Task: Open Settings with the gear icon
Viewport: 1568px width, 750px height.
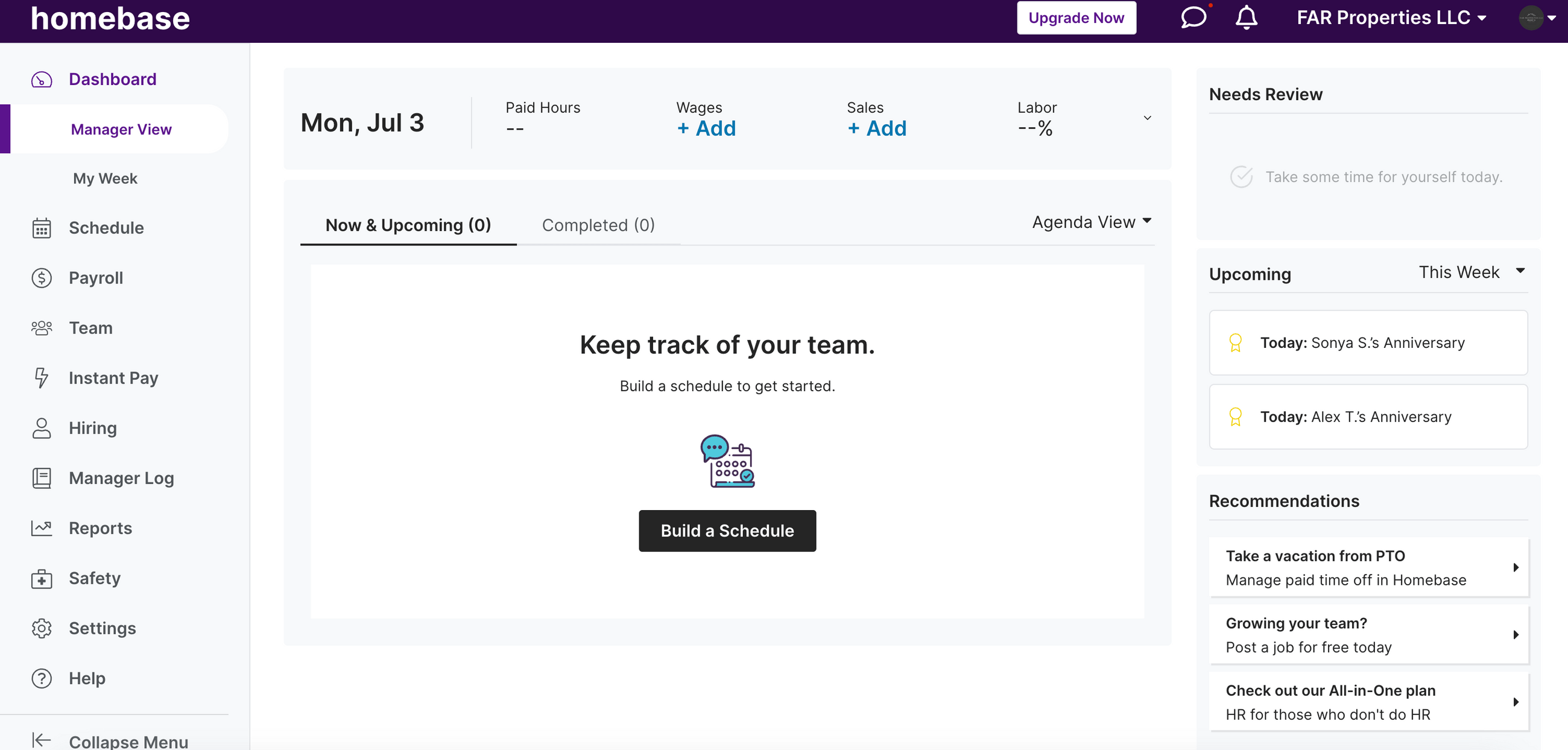Action: click(x=41, y=628)
